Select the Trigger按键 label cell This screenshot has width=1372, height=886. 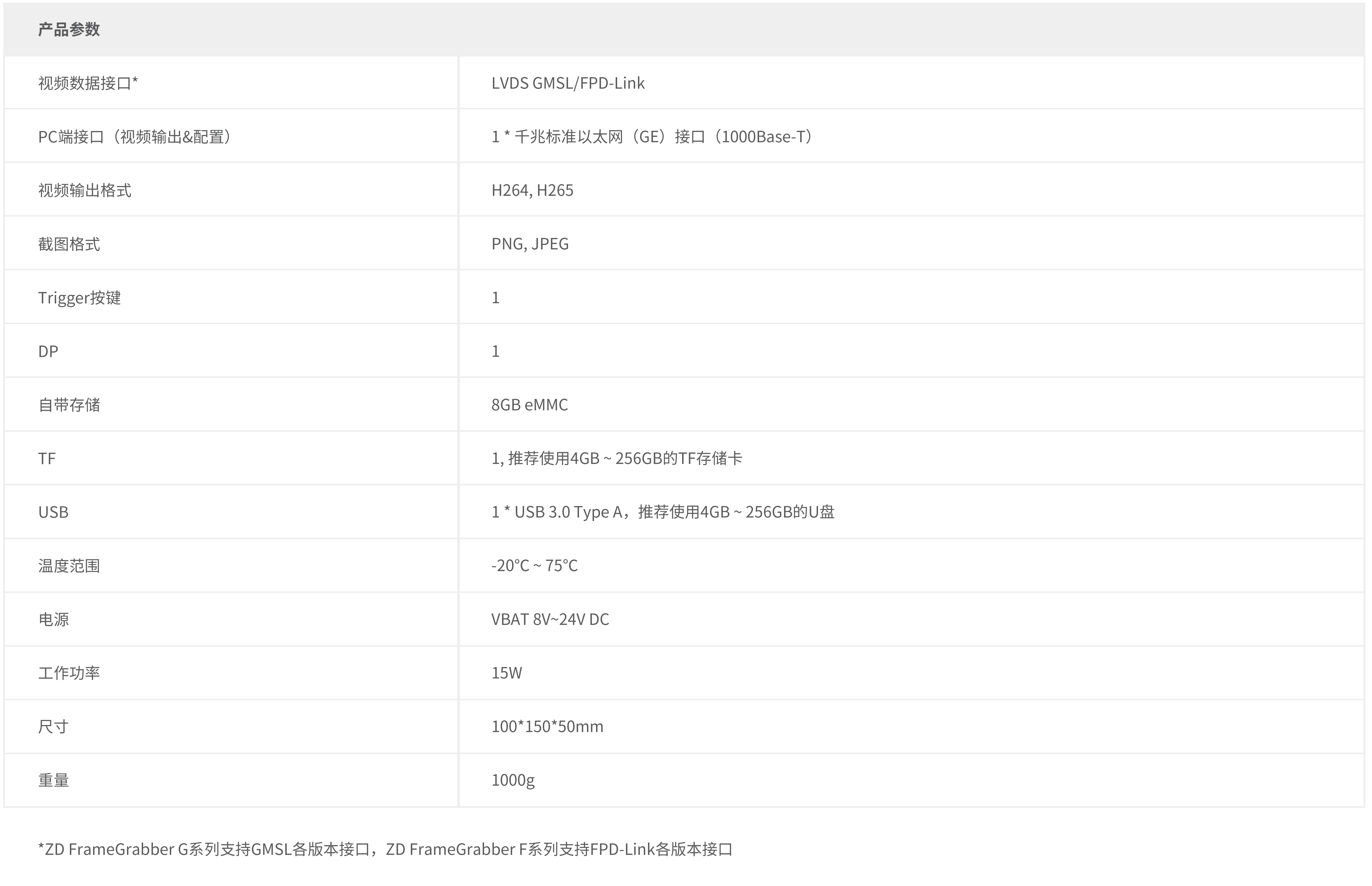coord(231,297)
